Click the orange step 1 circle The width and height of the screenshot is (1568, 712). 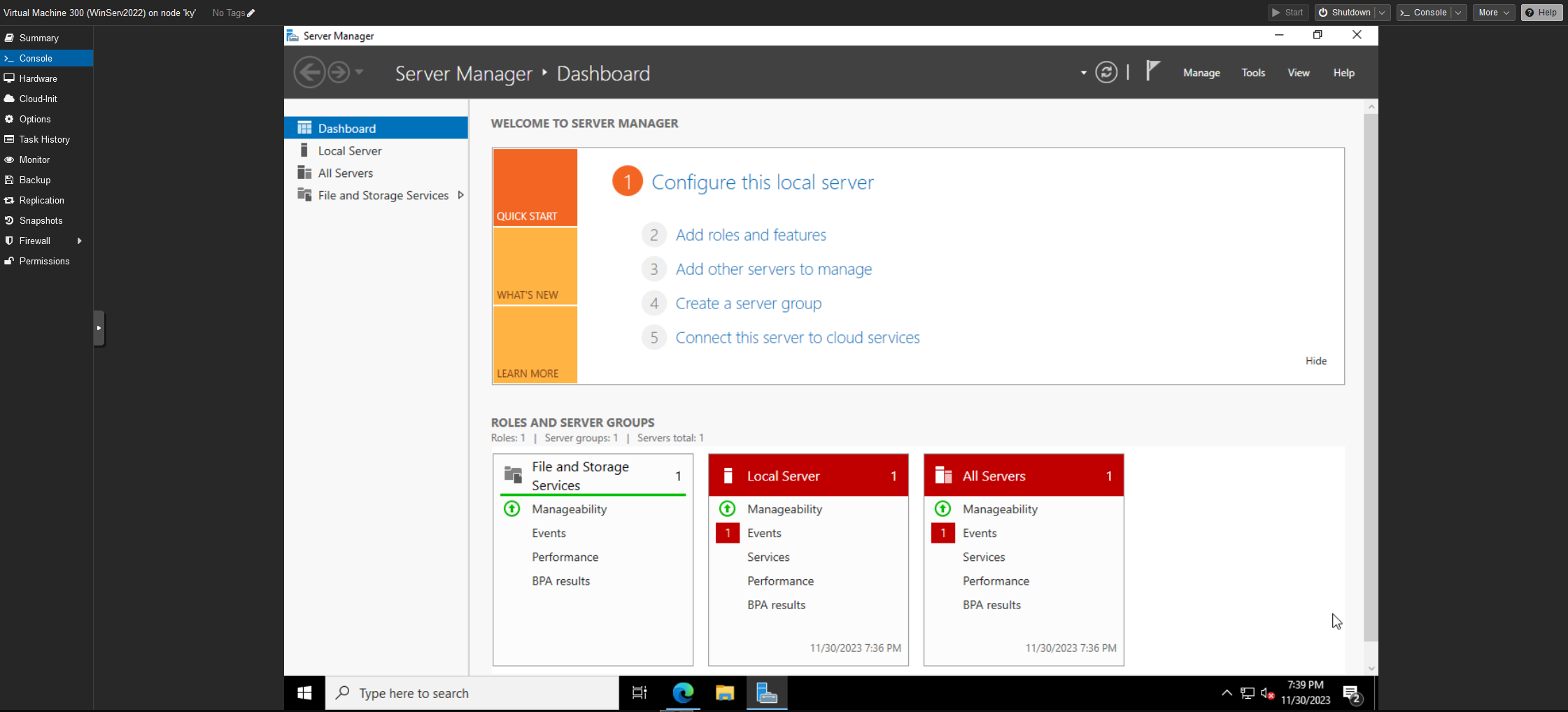(628, 182)
